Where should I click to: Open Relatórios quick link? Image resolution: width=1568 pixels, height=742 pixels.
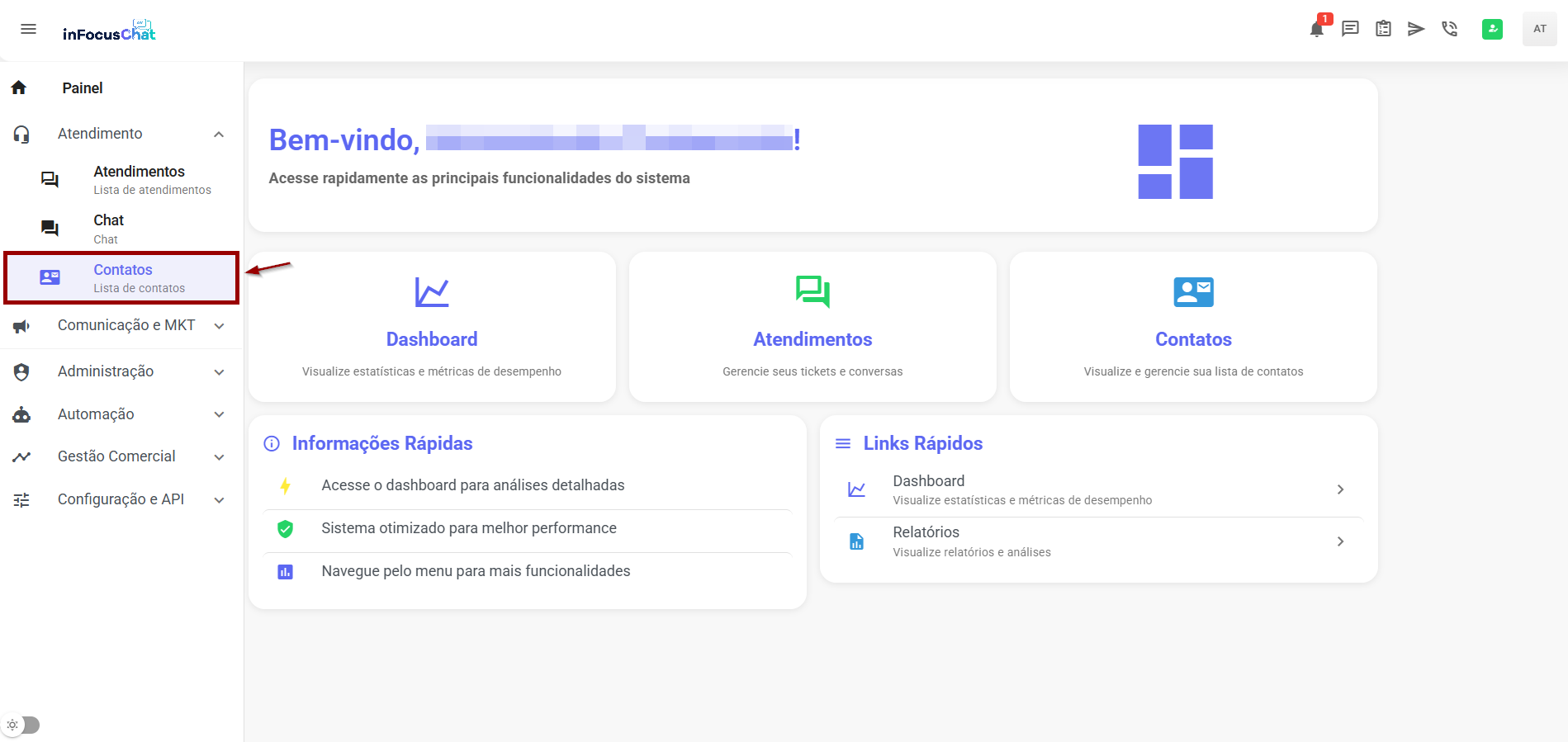(1098, 541)
